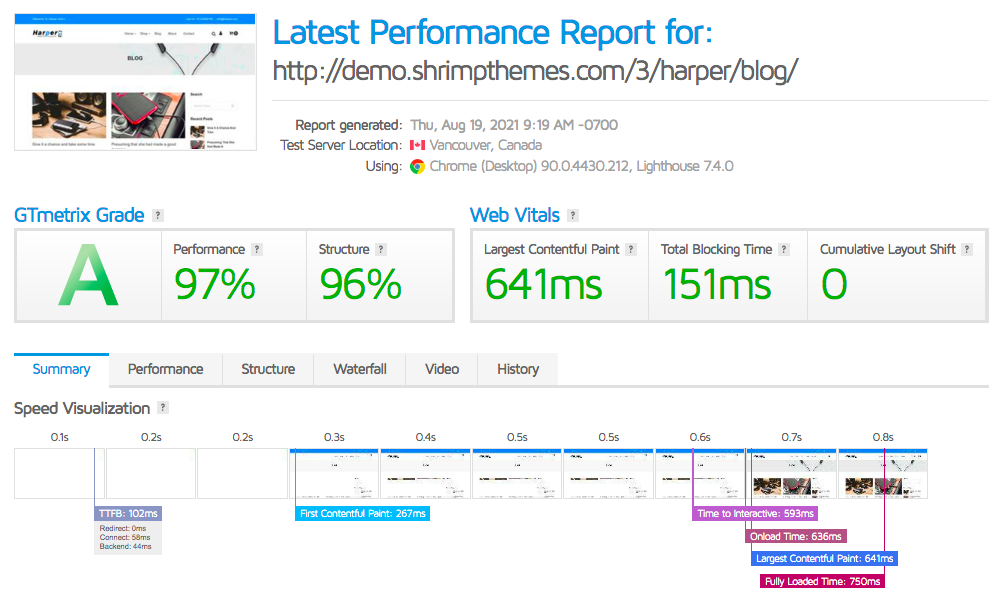Click the Speed Visualization help icon

click(x=163, y=408)
